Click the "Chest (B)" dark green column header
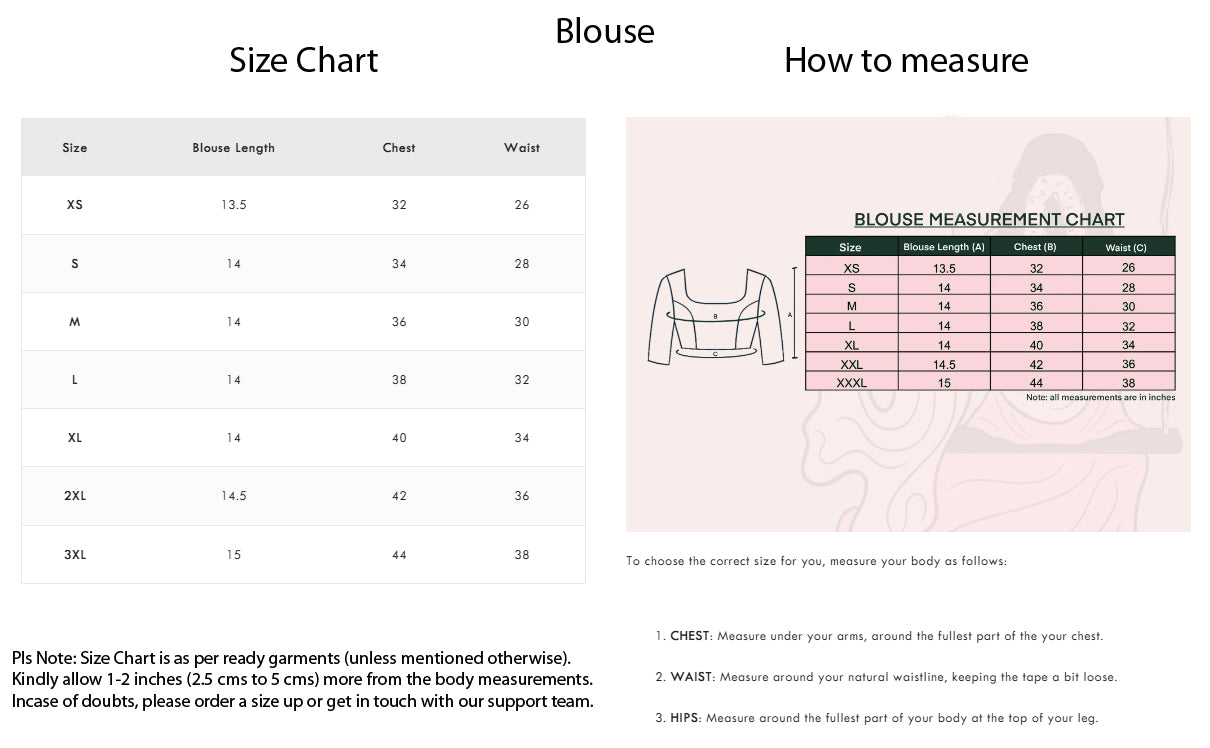This screenshot has height=748, width=1210. coord(1035,247)
